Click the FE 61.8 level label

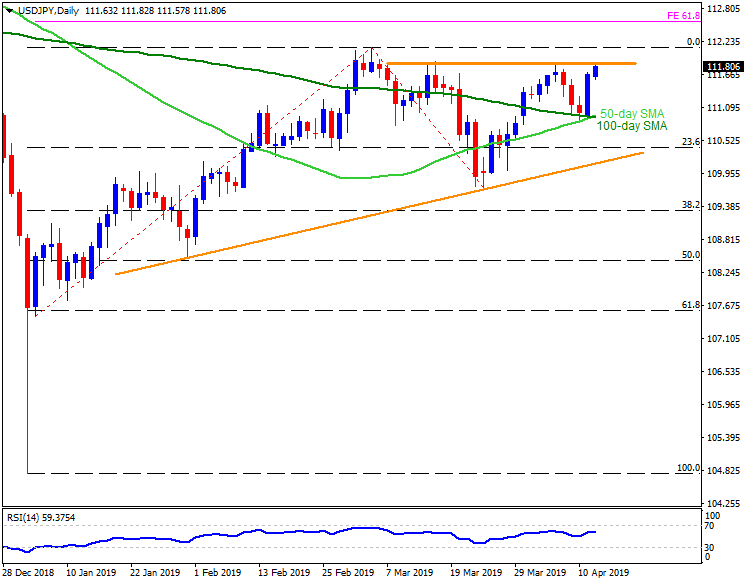pyautogui.click(x=683, y=16)
